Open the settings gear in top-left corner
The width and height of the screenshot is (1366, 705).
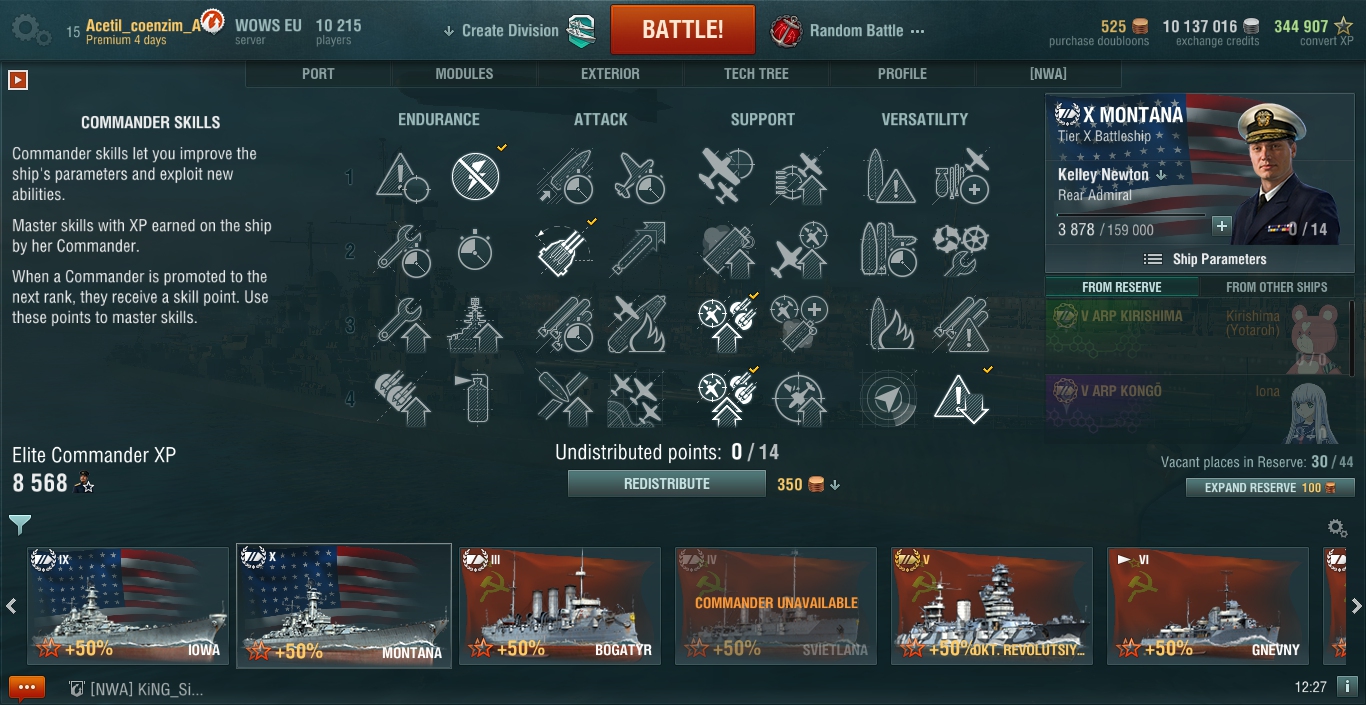coord(30,30)
